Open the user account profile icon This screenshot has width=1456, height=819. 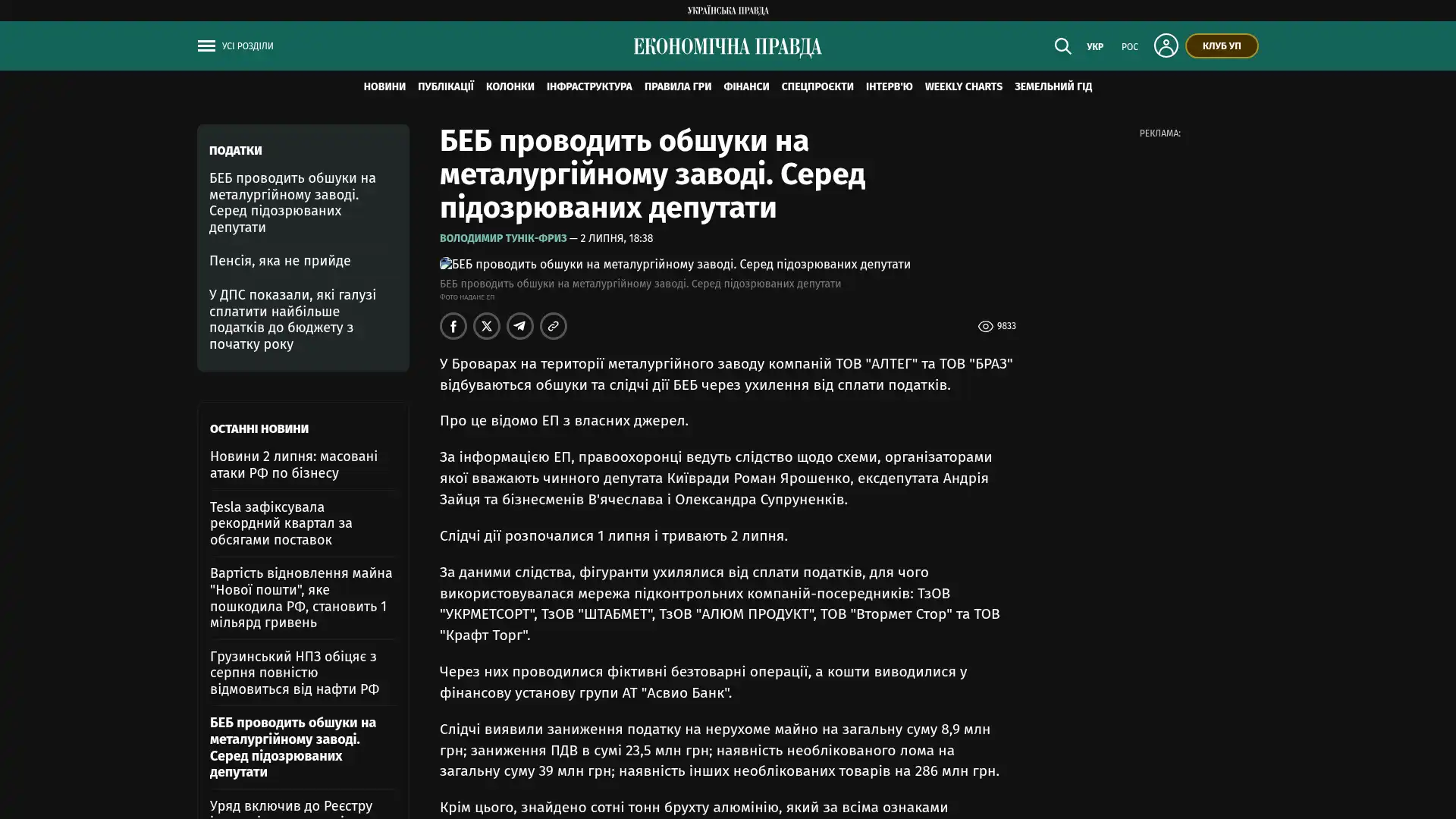[x=1166, y=45]
